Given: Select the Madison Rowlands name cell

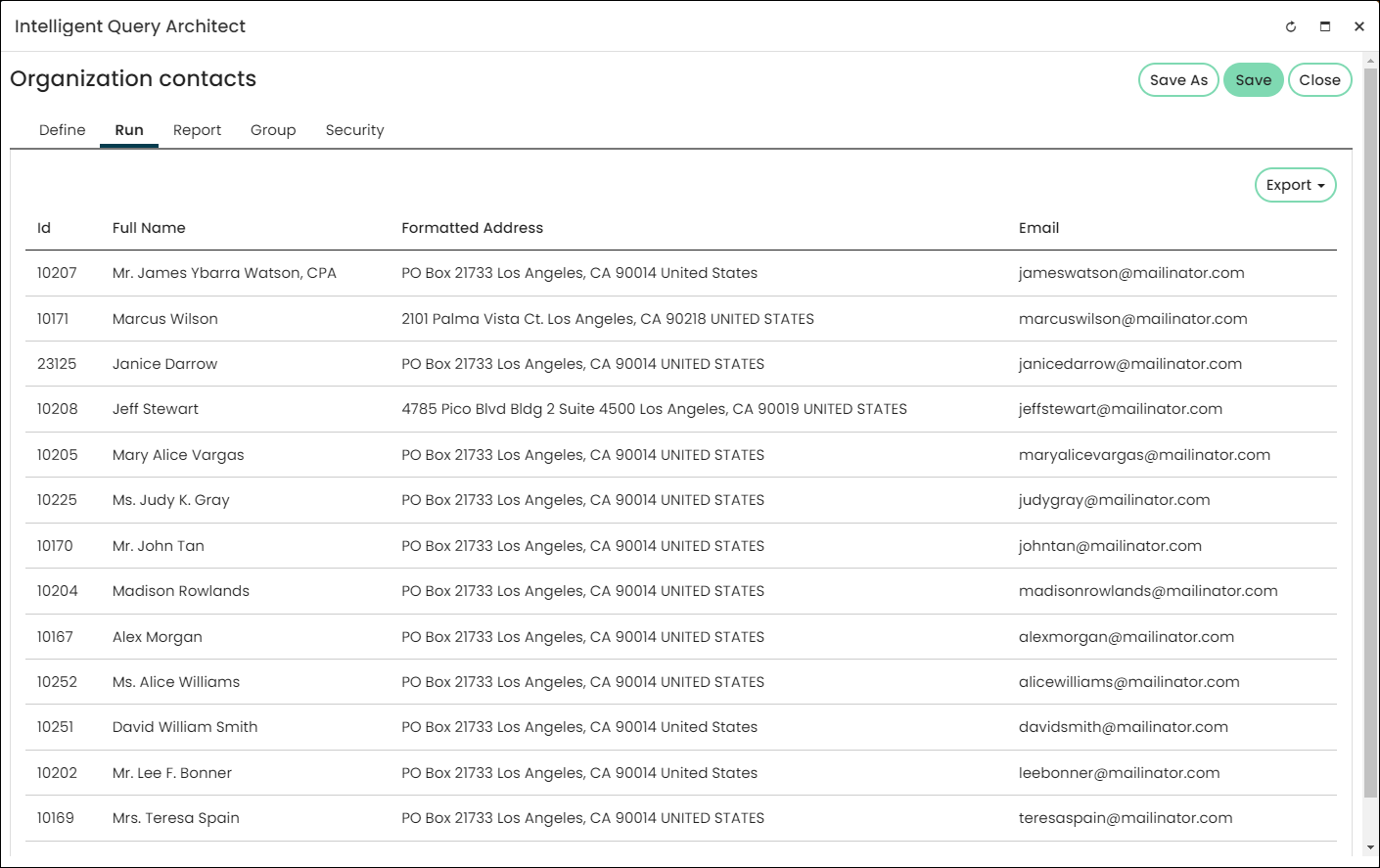Looking at the screenshot, I should pyautogui.click(x=181, y=591).
